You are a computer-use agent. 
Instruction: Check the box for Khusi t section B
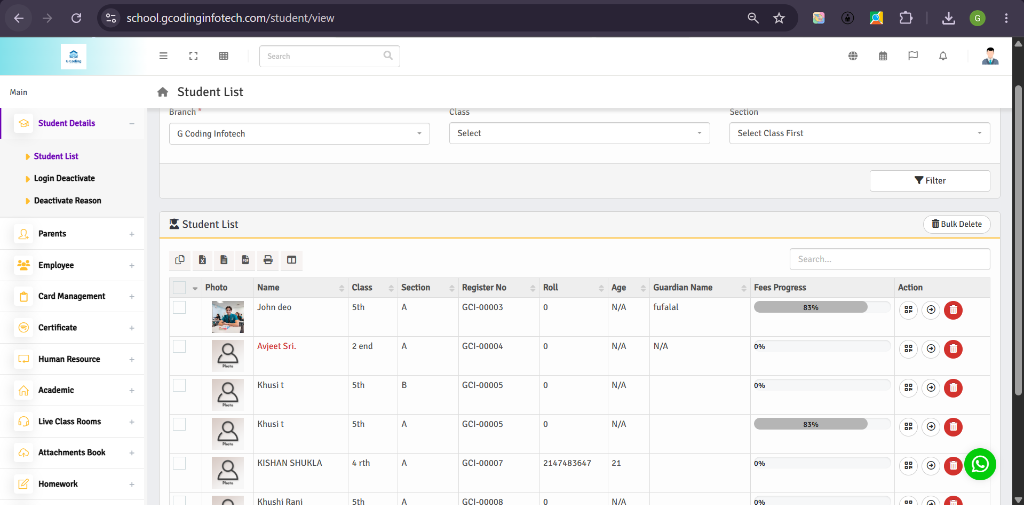(x=180, y=385)
